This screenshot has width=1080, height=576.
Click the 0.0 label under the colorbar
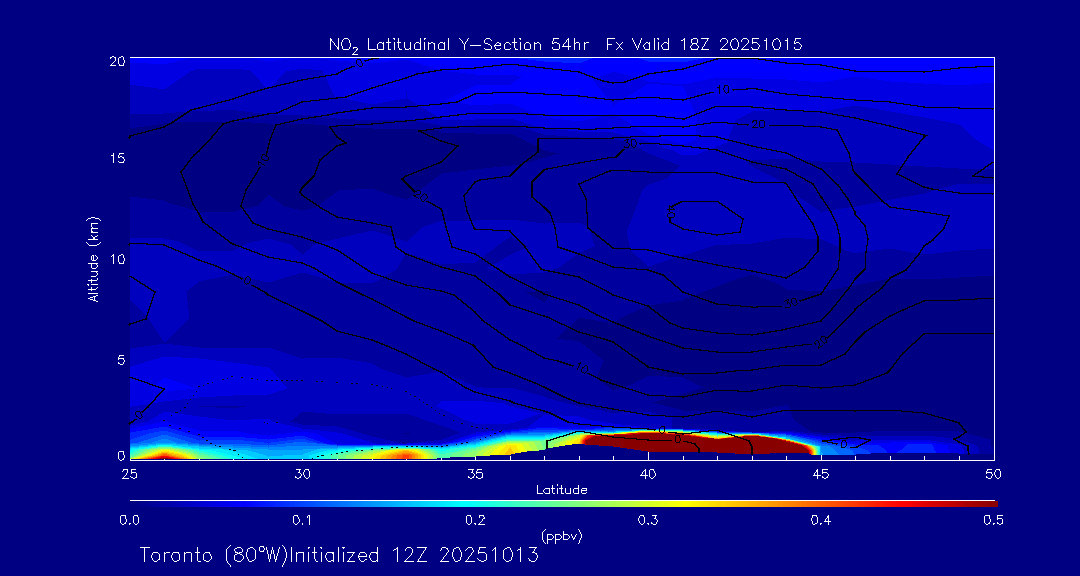tap(129, 520)
